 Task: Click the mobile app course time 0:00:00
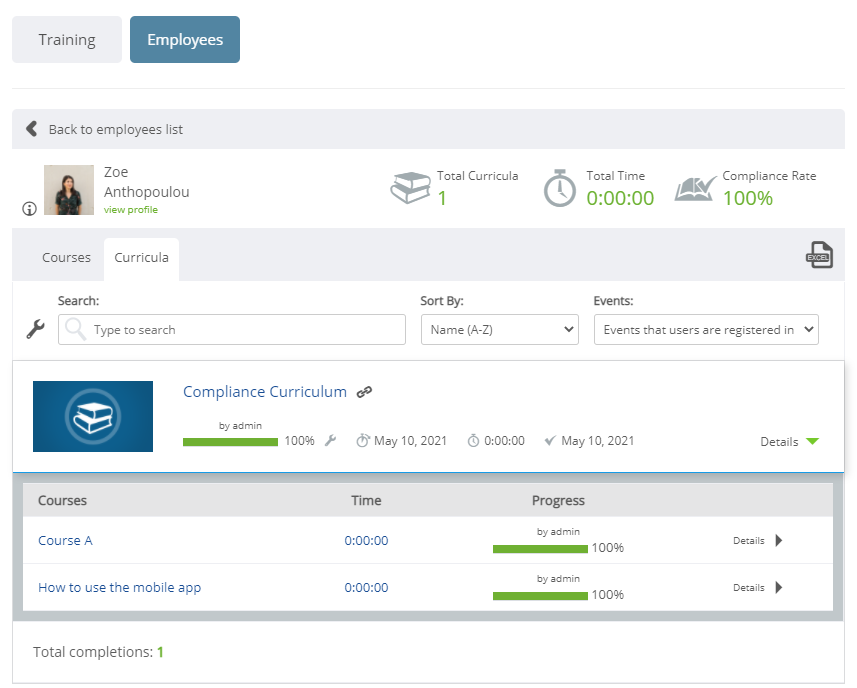pyautogui.click(x=366, y=587)
